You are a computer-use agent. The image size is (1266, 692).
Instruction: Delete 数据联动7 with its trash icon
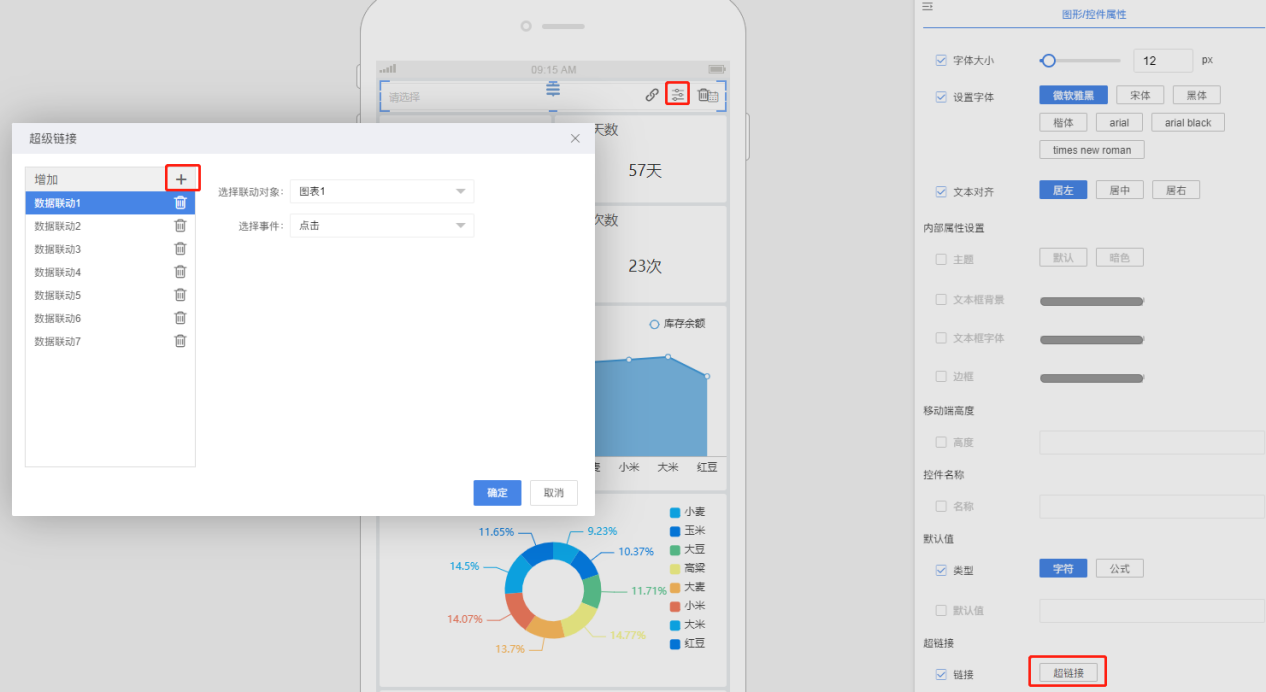(180, 341)
